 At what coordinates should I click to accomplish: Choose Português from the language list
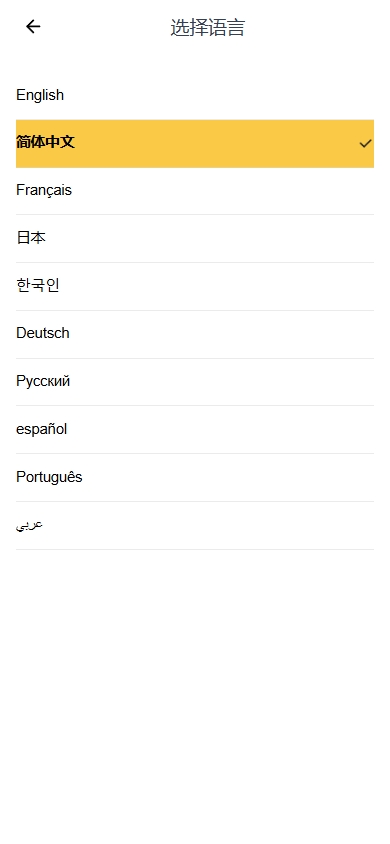pos(195,477)
